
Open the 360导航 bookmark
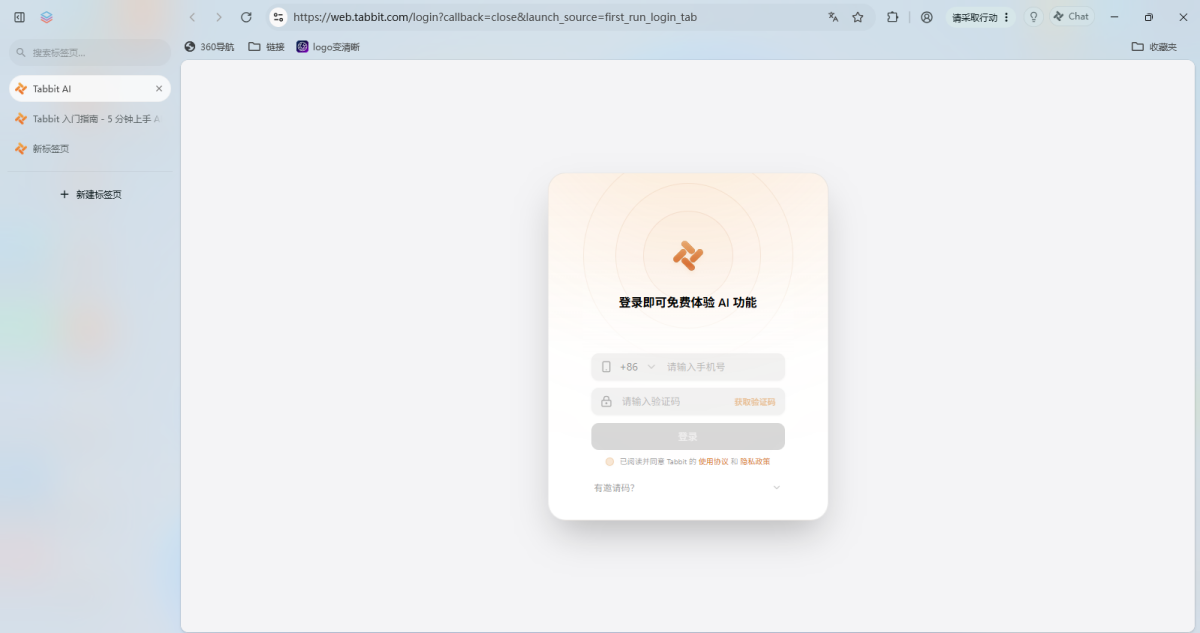click(209, 47)
